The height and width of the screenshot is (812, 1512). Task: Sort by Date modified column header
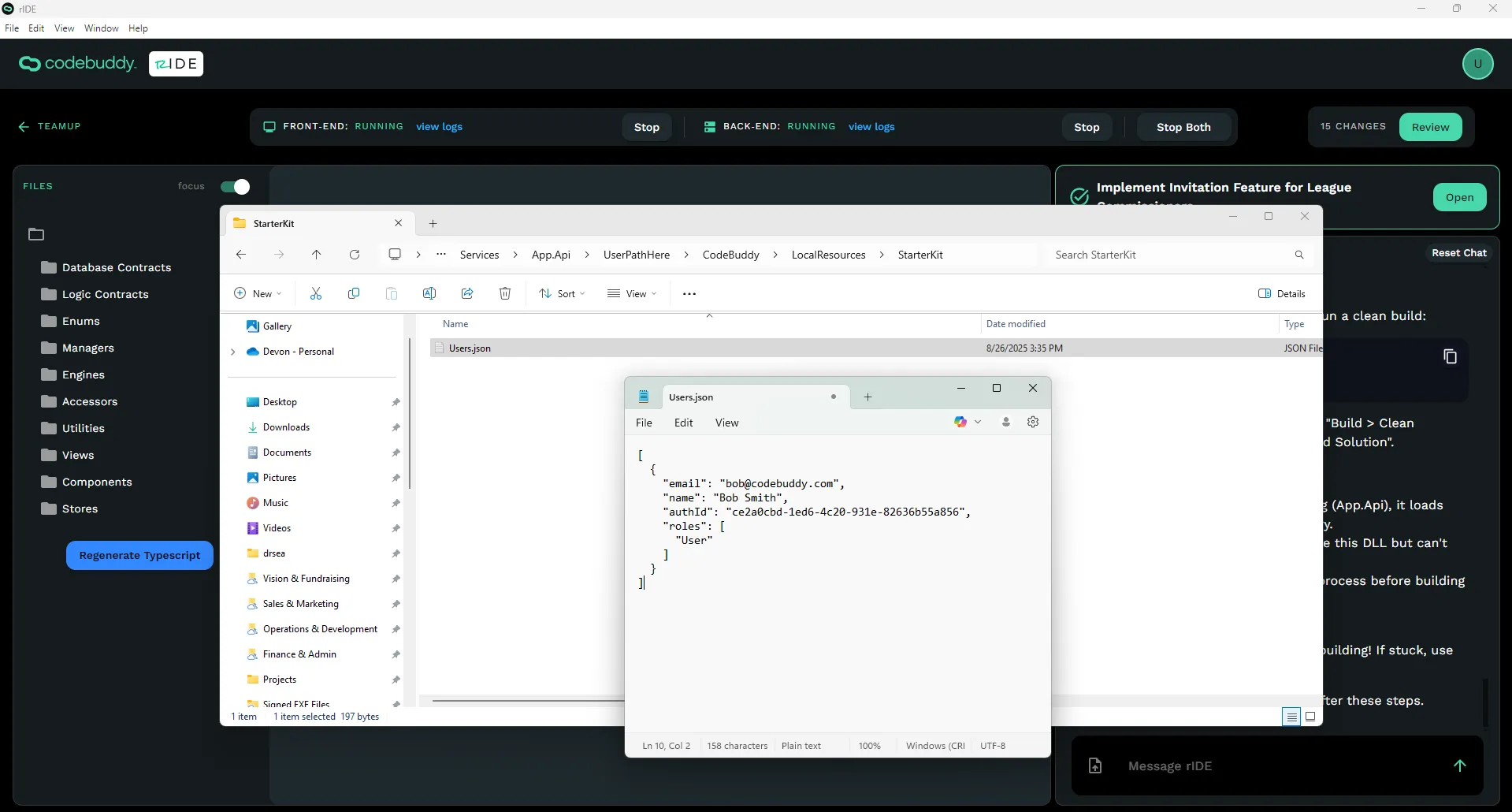(x=1016, y=324)
